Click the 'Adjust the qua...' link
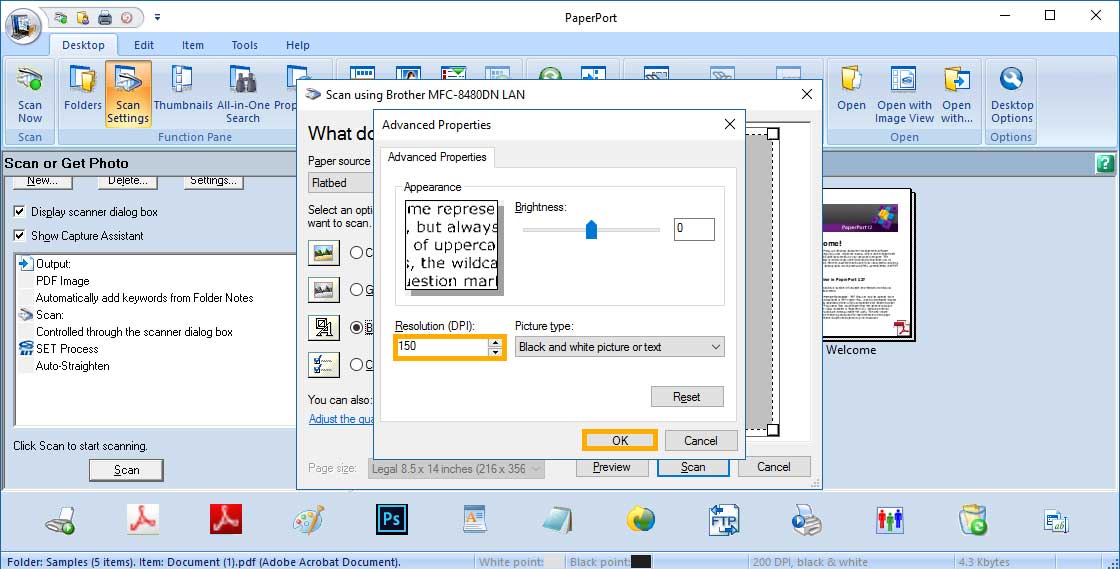This screenshot has height=569, width=1120. (341, 419)
